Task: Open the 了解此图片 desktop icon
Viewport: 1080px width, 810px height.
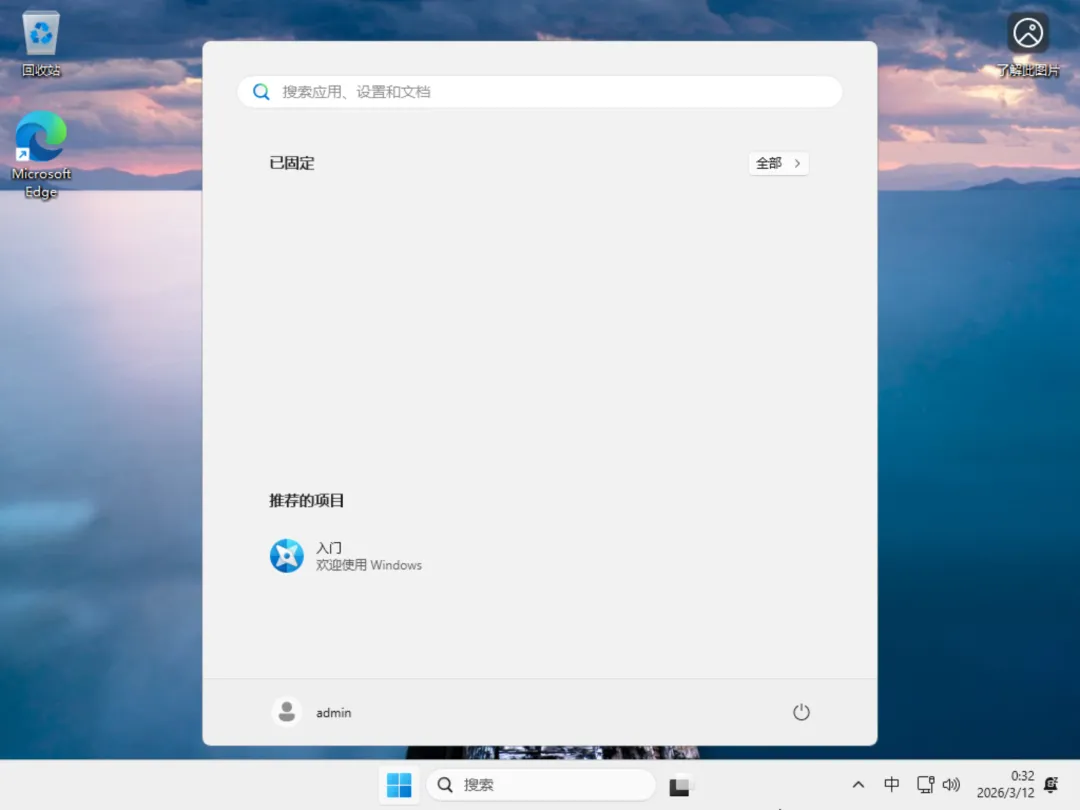Action: 1028,43
